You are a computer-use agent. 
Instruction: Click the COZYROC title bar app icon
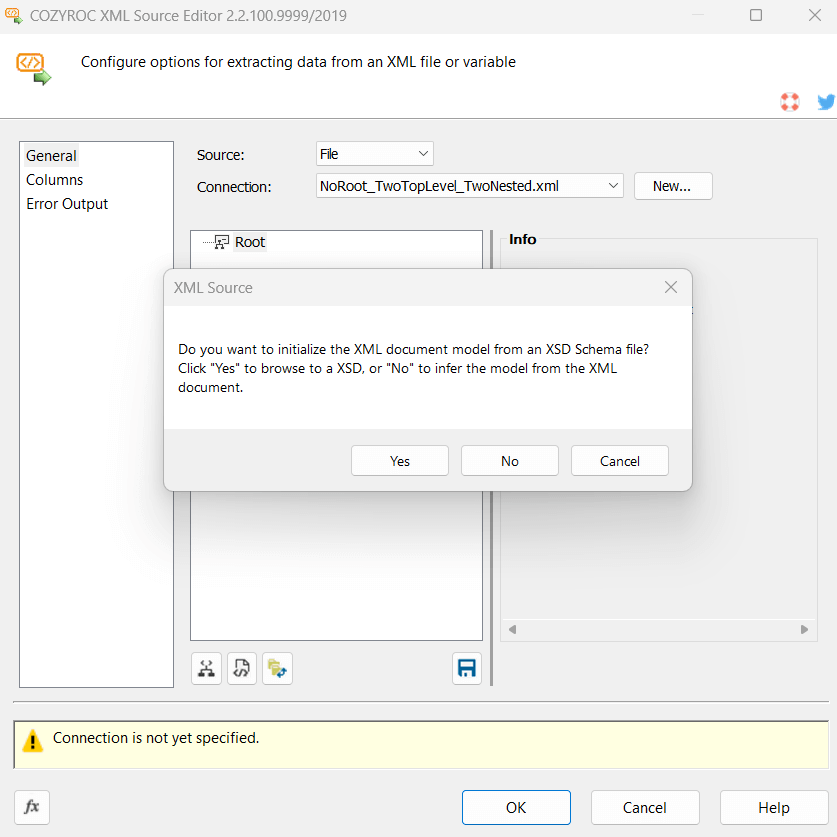(x=14, y=15)
